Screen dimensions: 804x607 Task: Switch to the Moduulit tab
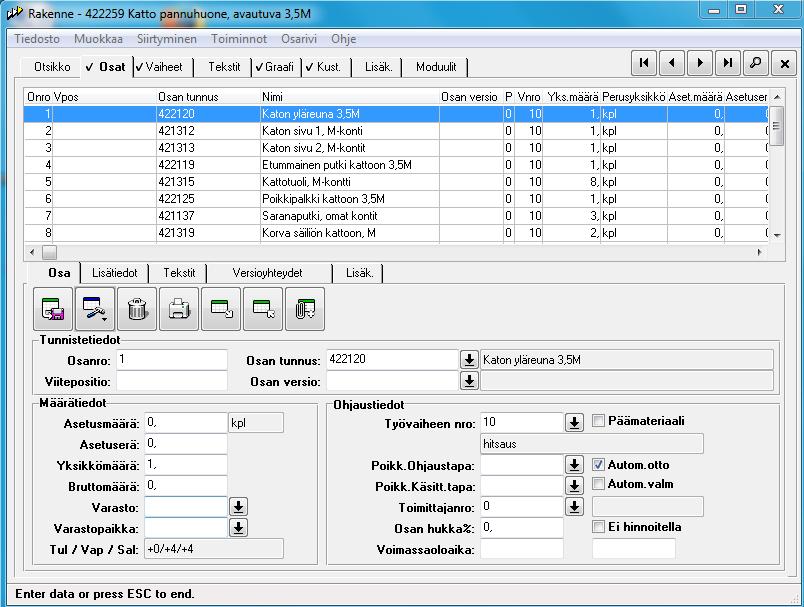click(436, 67)
